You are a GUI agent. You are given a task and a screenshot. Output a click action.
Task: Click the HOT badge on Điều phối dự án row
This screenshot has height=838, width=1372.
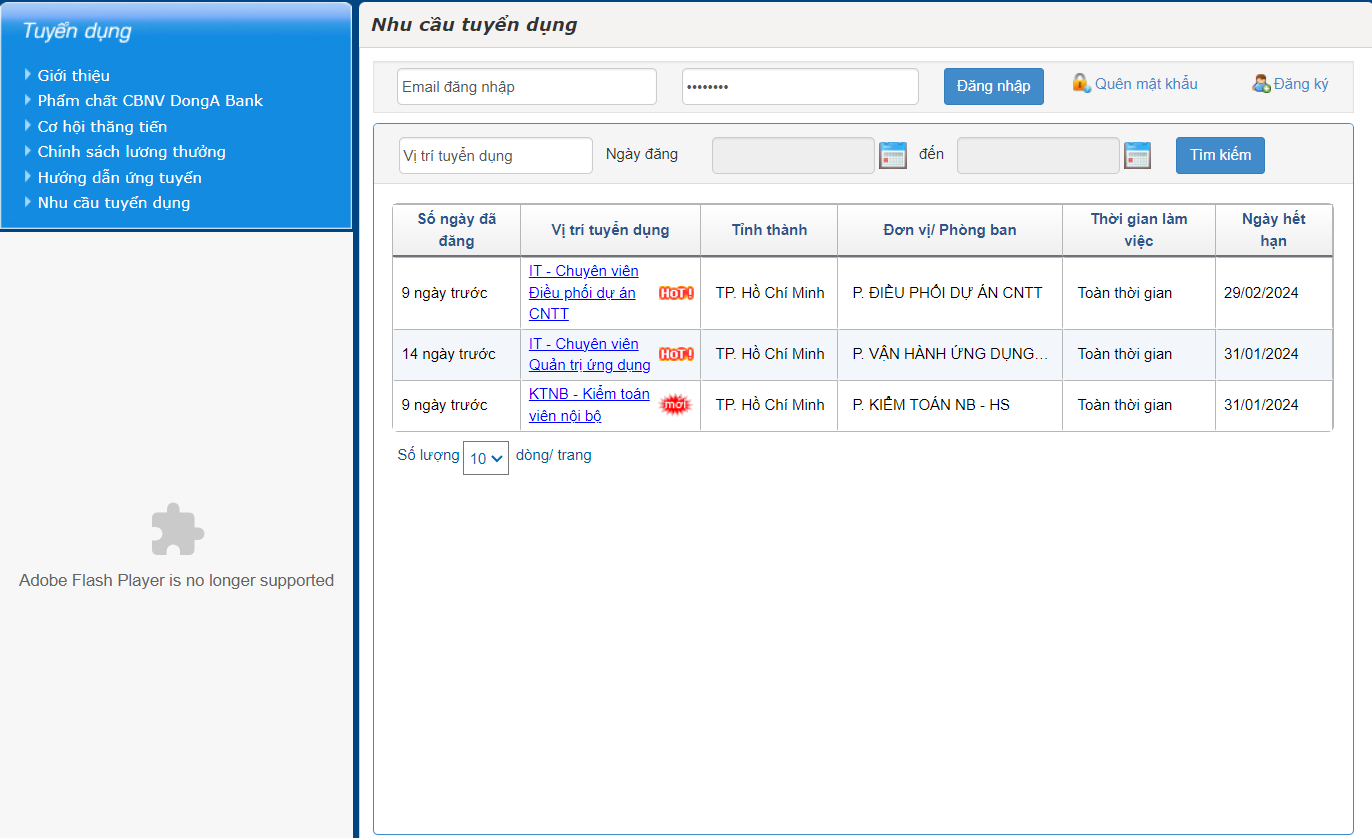coord(676,293)
